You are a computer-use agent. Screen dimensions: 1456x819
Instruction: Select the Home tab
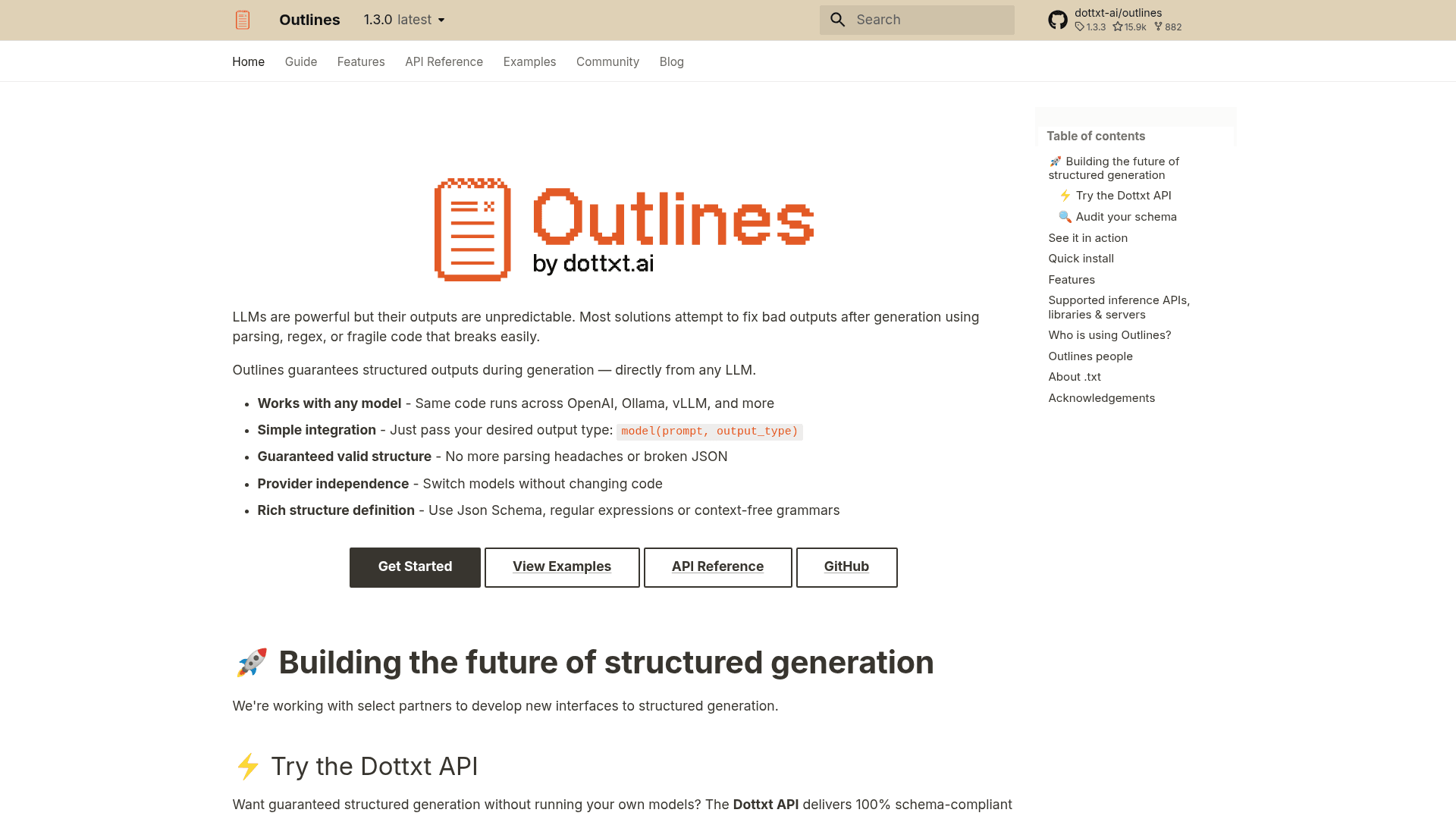pos(248,61)
